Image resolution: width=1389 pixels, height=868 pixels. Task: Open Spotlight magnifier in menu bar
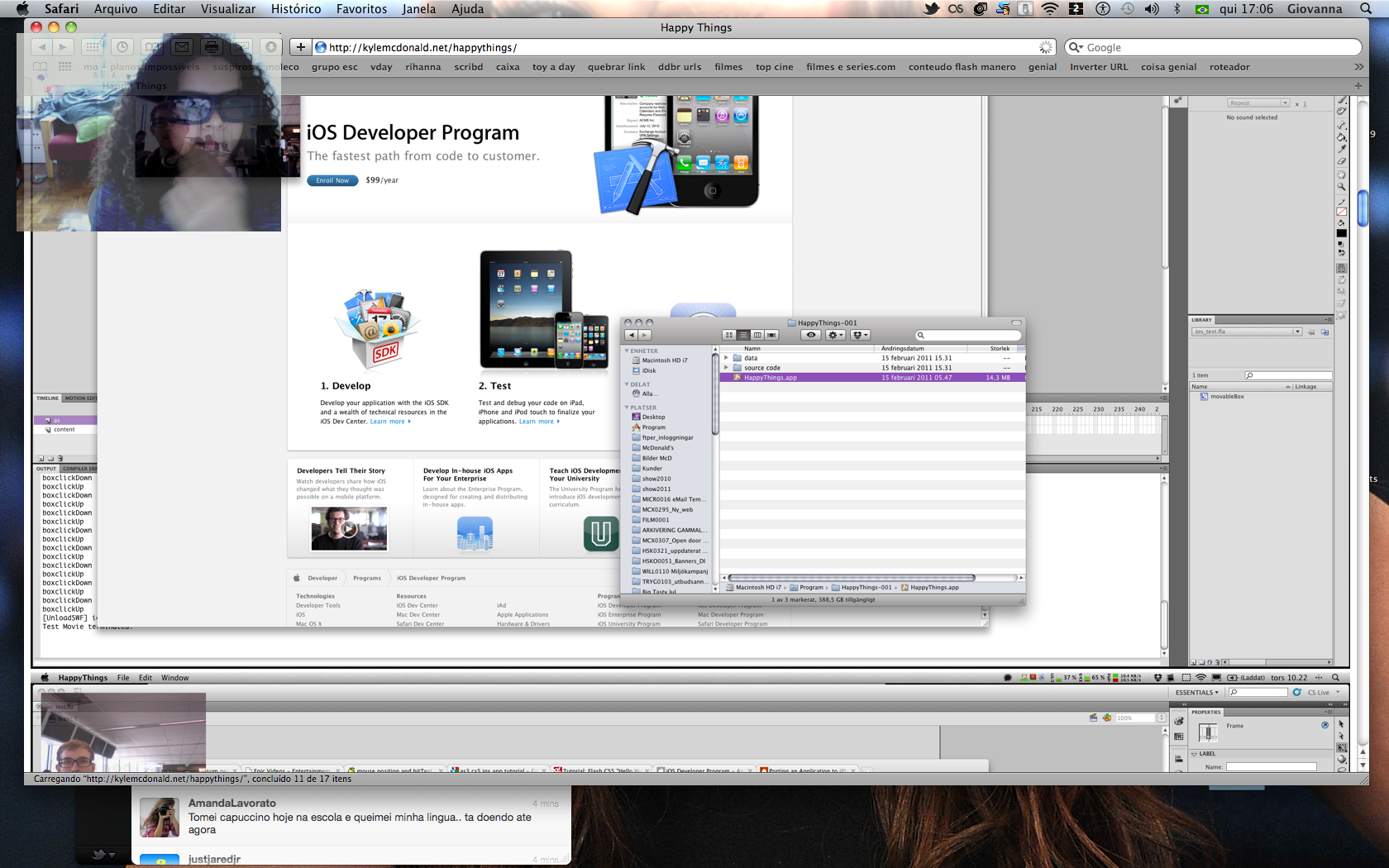point(1366,9)
